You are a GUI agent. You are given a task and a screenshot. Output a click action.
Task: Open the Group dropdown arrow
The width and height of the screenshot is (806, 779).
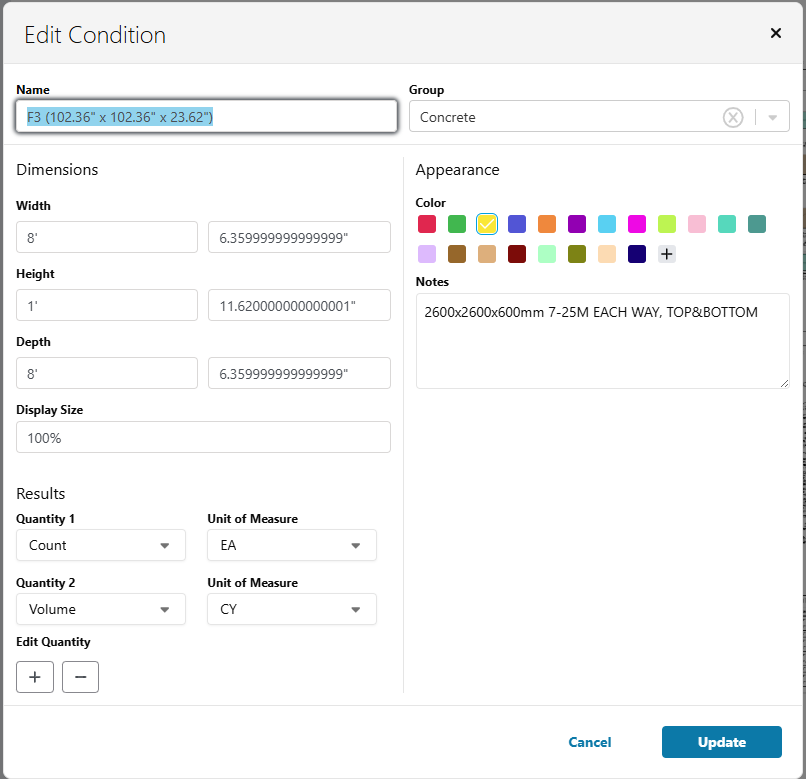pyautogui.click(x=772, y=117)
